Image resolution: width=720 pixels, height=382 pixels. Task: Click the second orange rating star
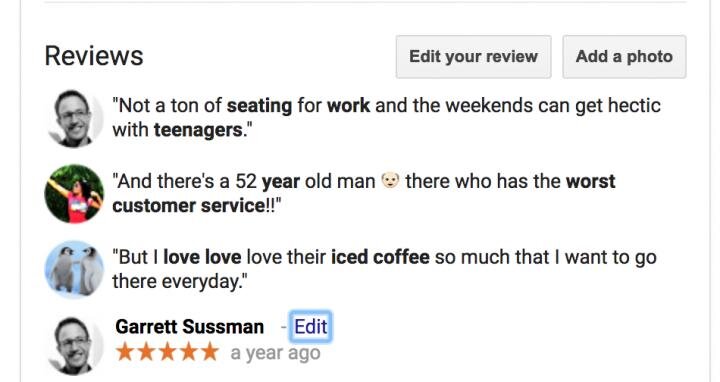[146, 352]
